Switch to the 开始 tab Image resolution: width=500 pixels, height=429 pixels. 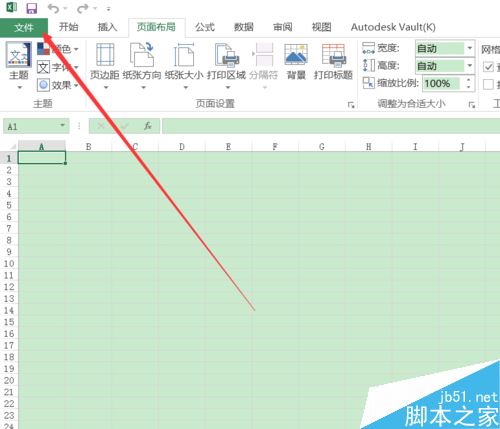[x=68, y=27]
